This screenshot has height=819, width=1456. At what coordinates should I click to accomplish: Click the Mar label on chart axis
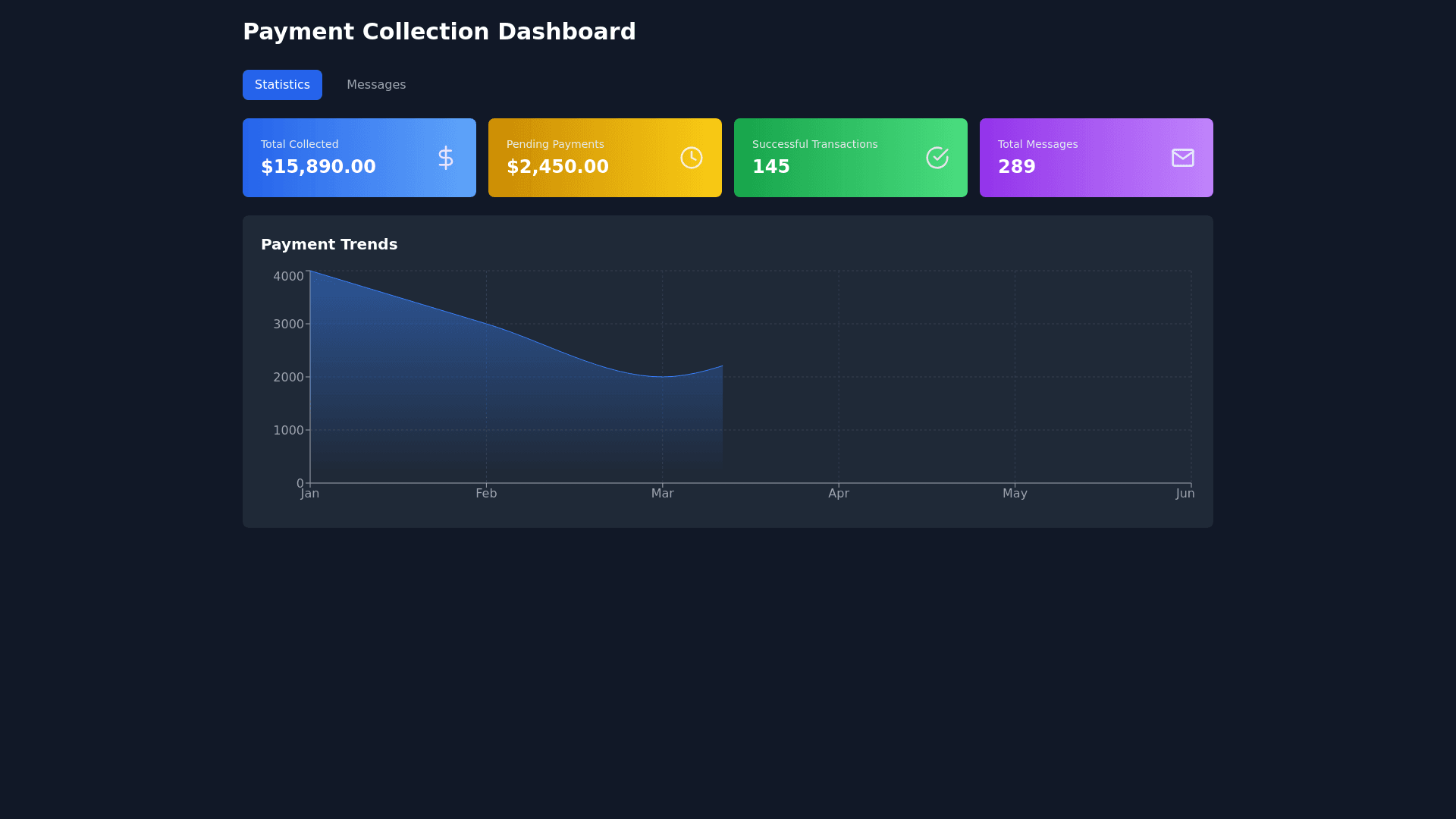(662, 494)
